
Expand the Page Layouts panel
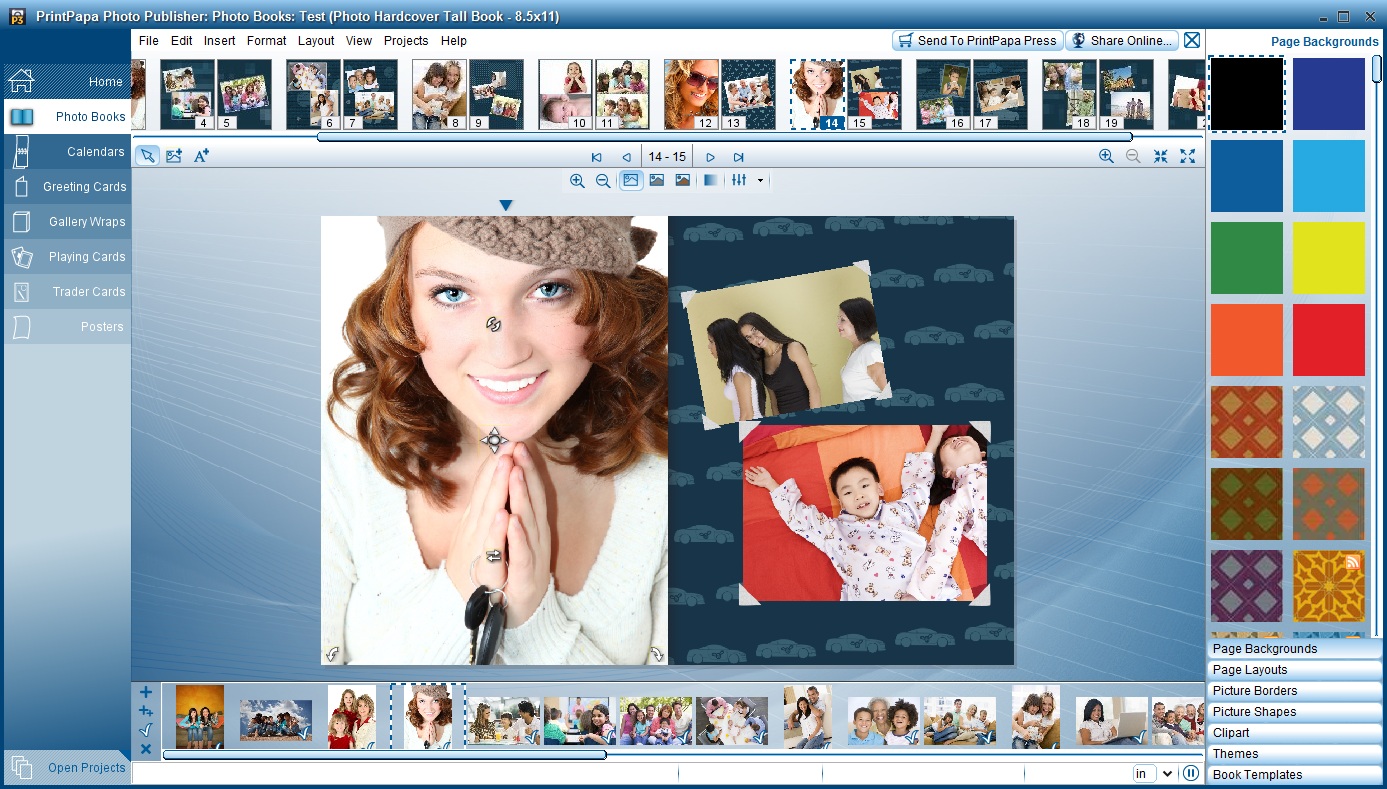[1294, 670]
